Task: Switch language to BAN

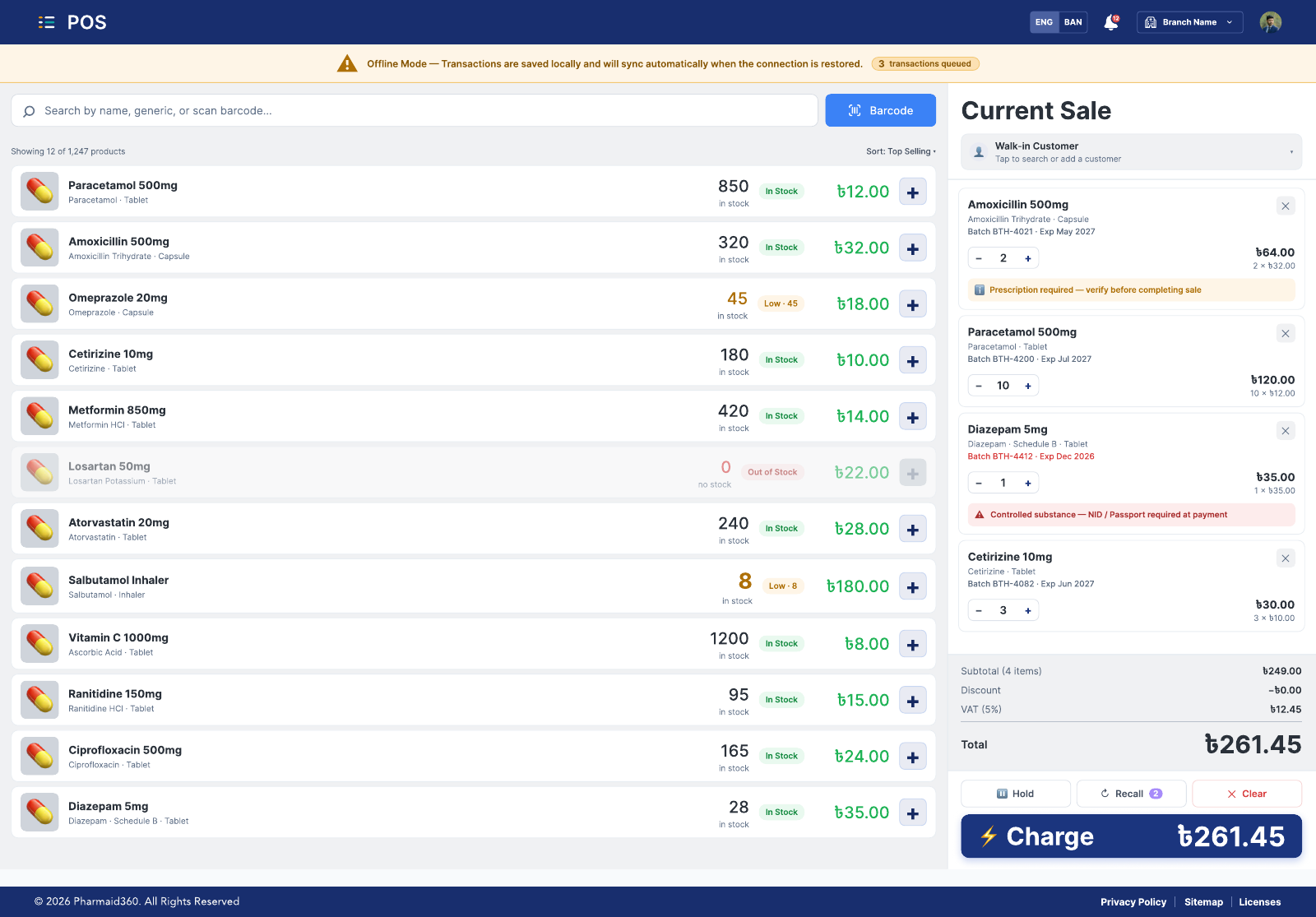Action: pyautogui.click(x=1073, y=22)
